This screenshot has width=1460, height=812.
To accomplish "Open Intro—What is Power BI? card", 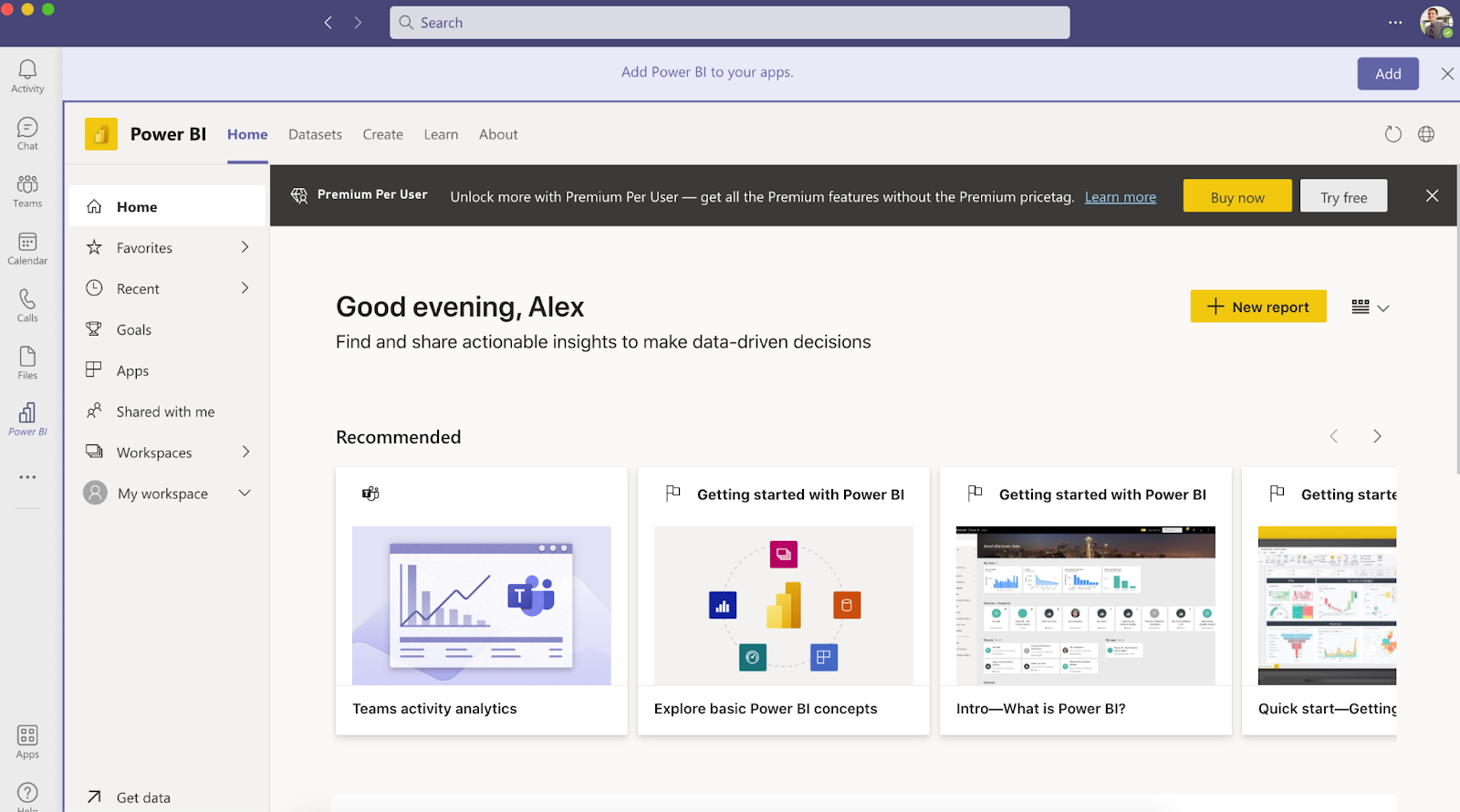I will pyautogui.click(x=1085, y=601).
